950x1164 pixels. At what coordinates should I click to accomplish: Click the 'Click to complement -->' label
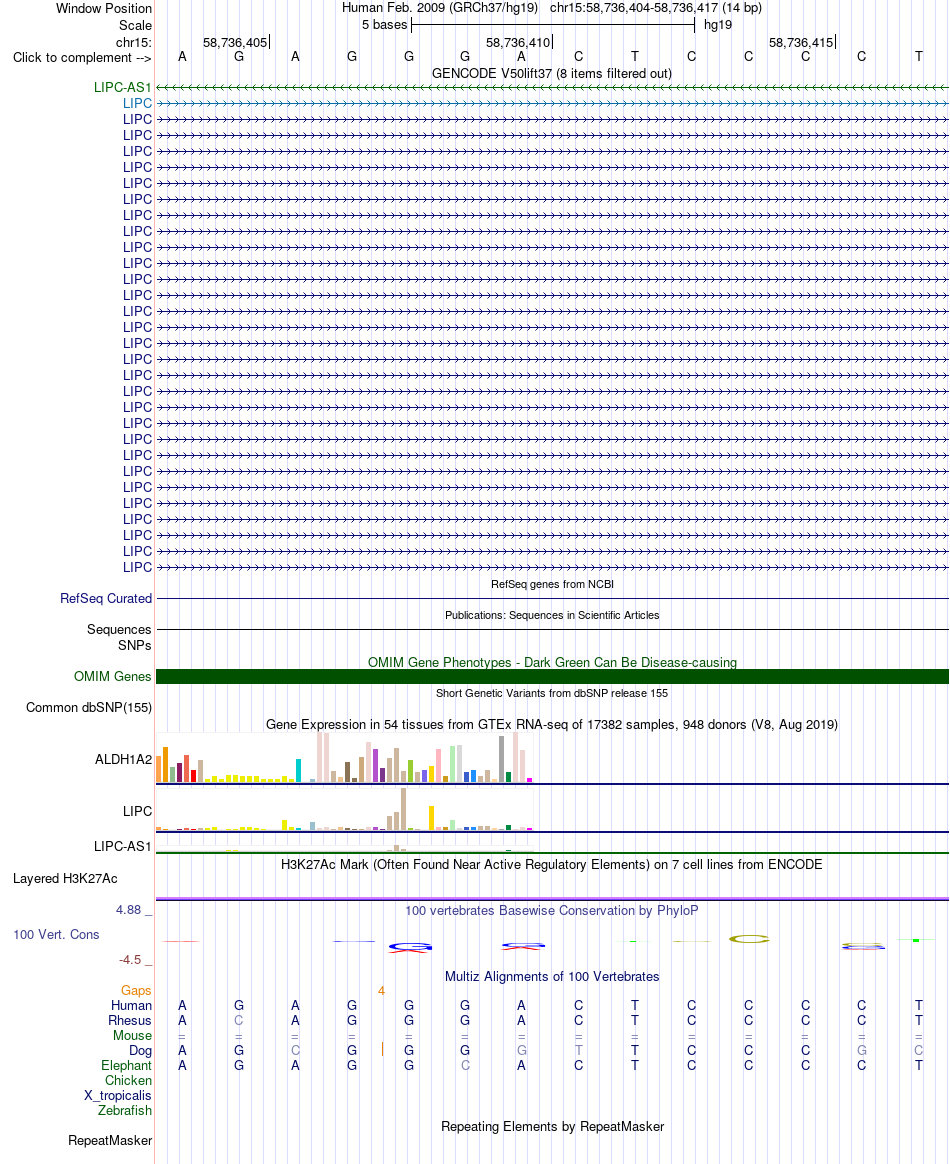coord(82,58)
